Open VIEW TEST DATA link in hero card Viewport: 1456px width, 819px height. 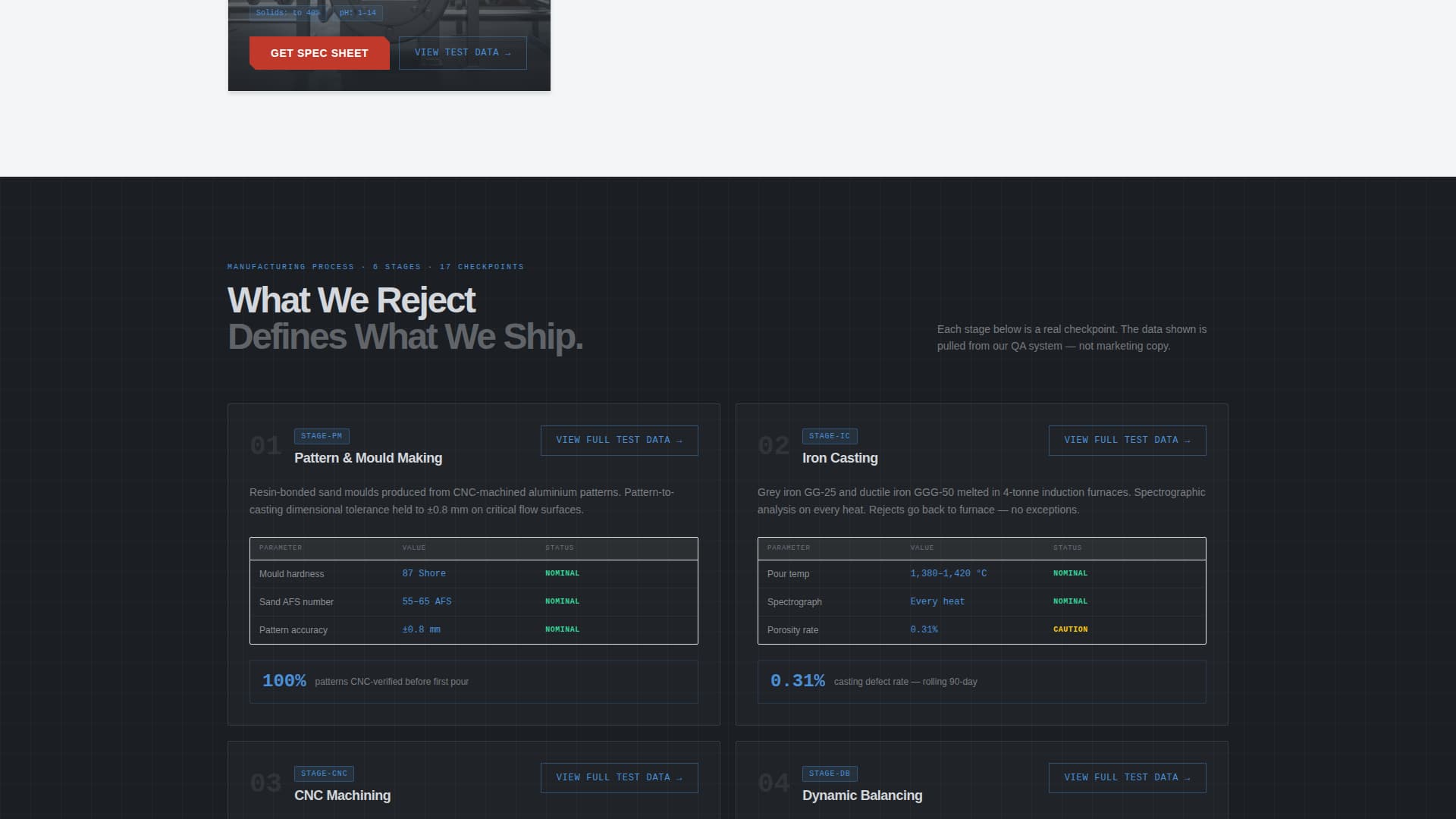pyautogui.click(x=462, y=52)
